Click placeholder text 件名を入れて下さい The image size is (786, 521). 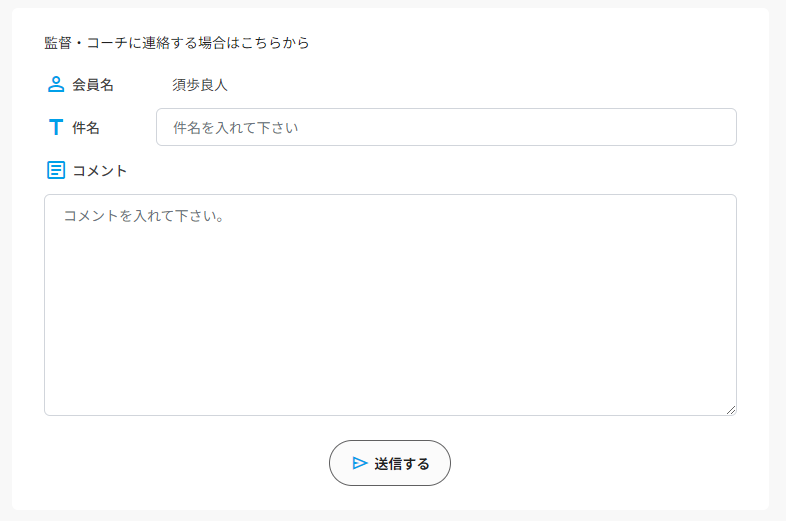coord(236,128)
